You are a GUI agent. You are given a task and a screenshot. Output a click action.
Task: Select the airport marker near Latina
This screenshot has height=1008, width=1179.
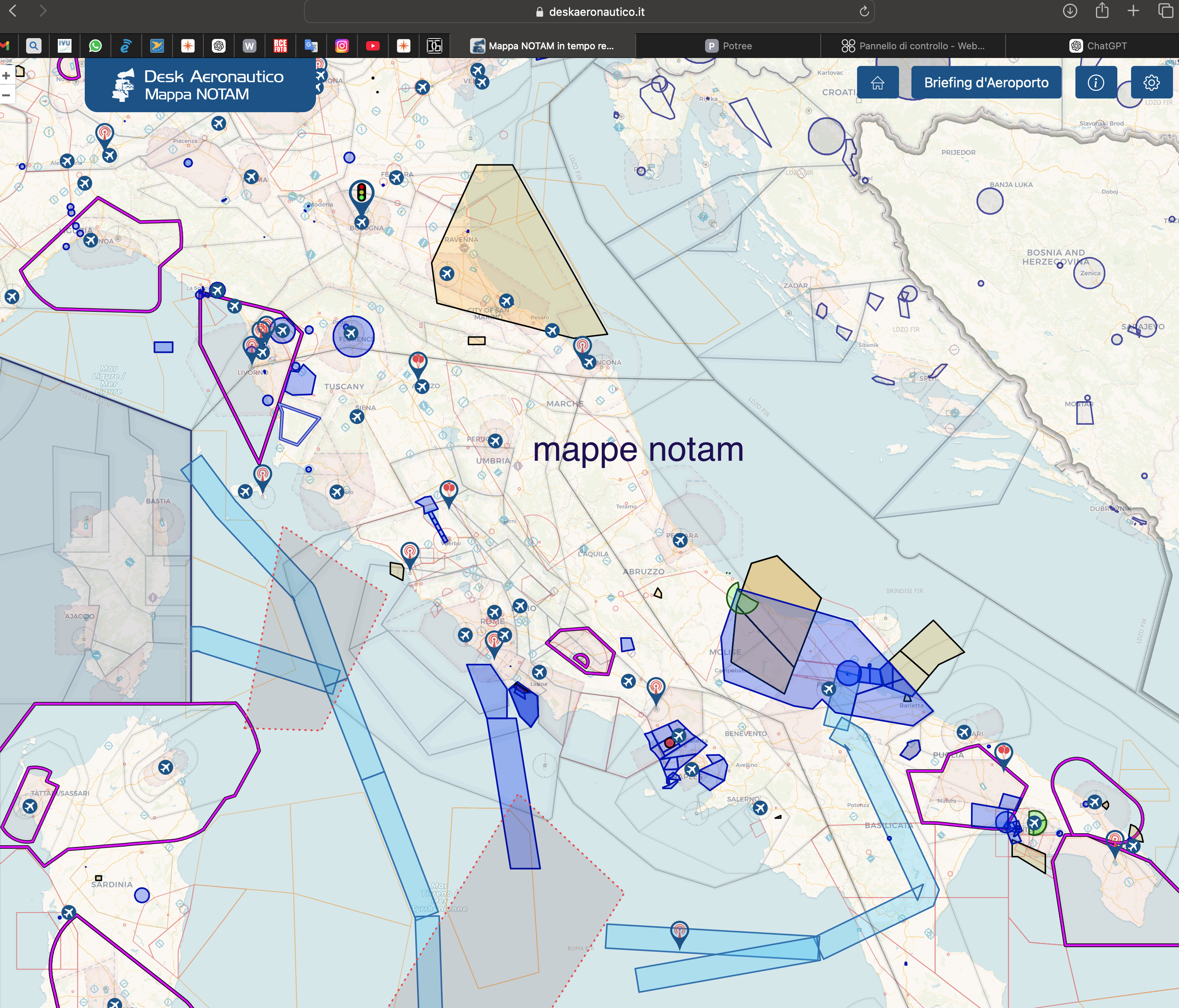tap(539, 672)
